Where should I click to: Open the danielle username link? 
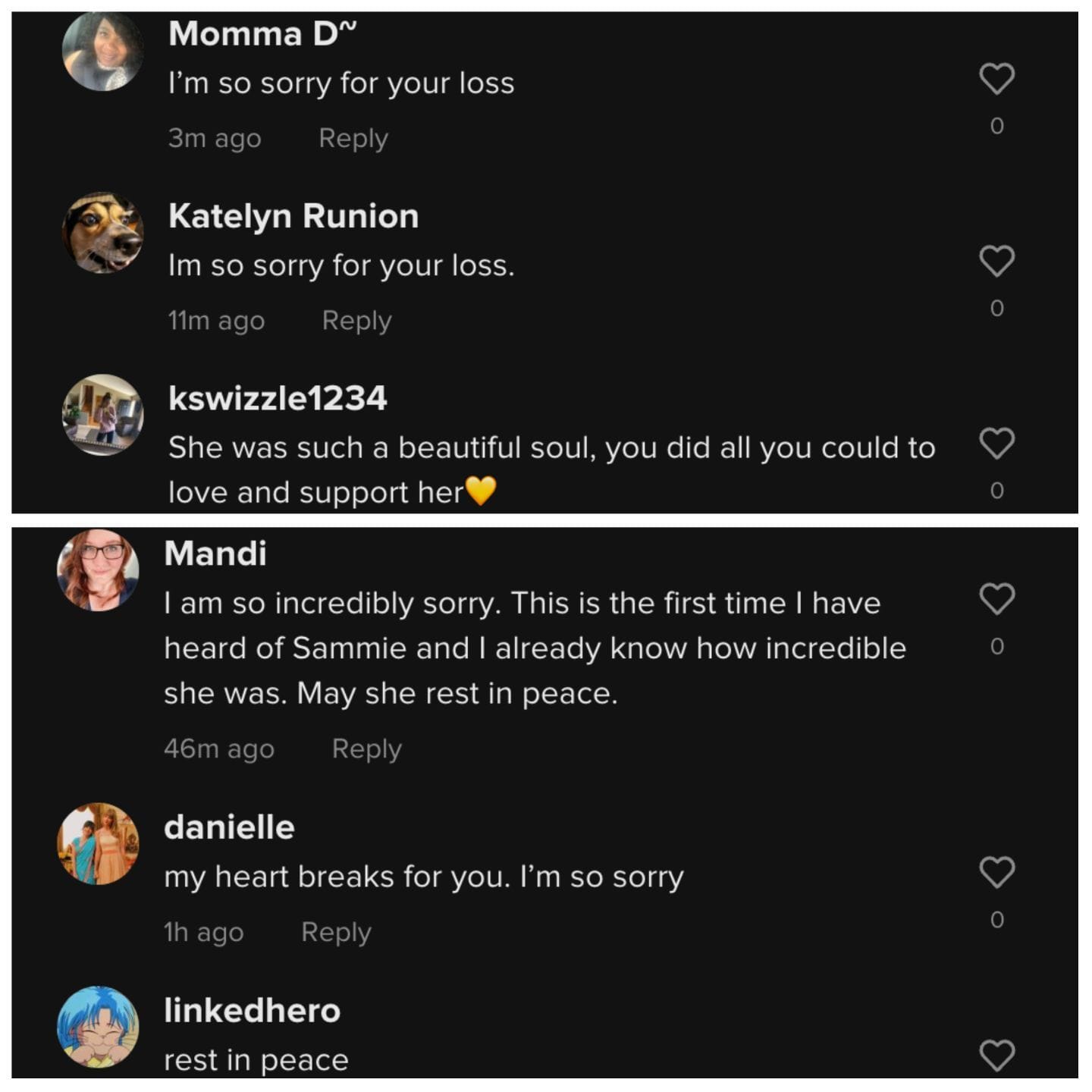[x=229, y=827]
